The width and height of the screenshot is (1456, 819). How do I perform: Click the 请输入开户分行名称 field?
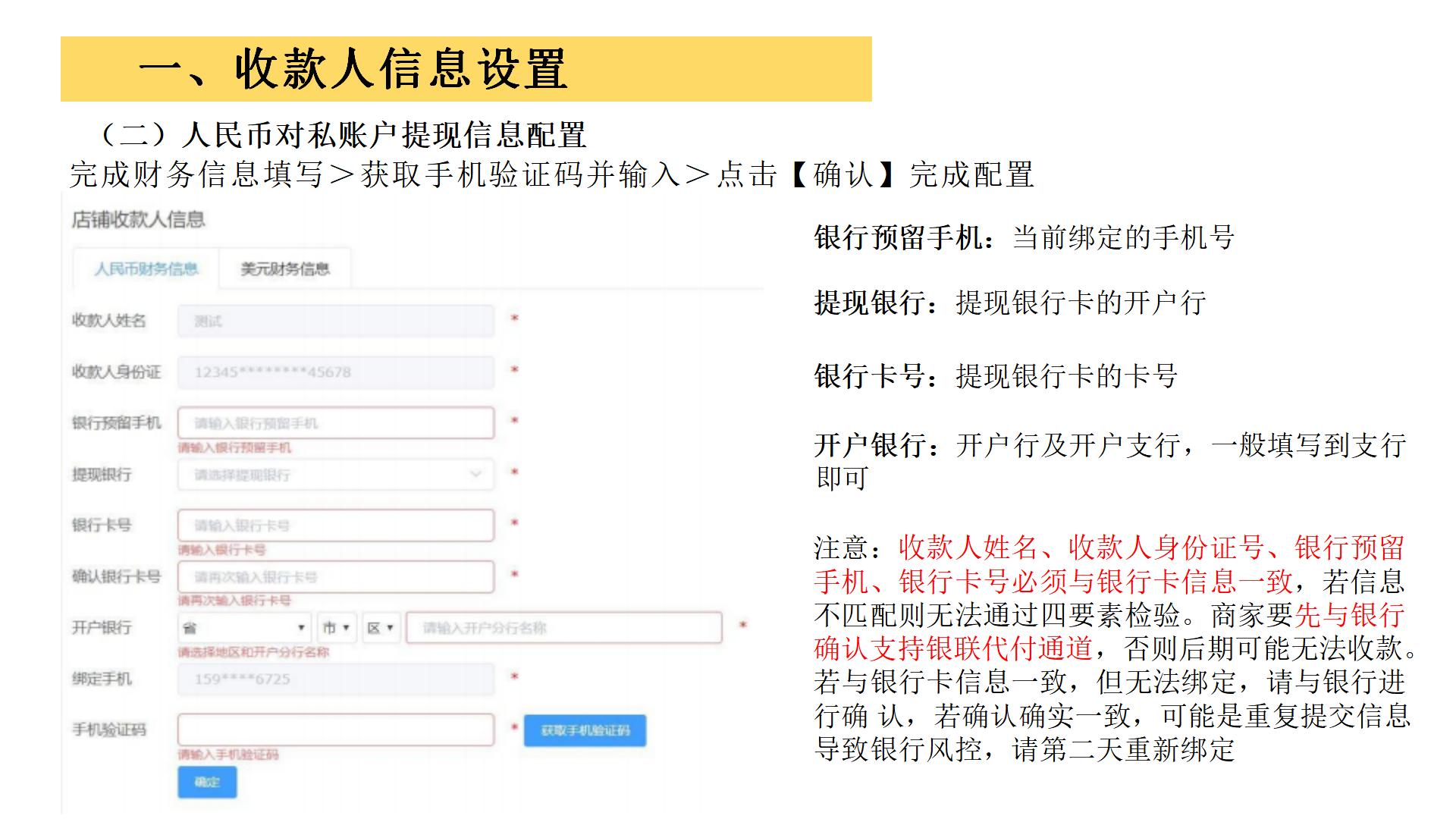pyautogui.click(x=564, y=628)
